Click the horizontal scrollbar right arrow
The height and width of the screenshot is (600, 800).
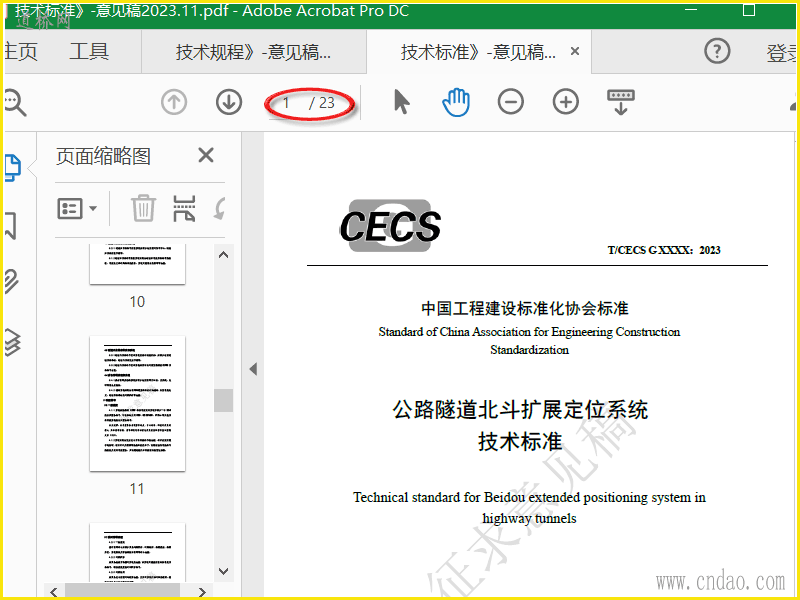pos(202,591)
